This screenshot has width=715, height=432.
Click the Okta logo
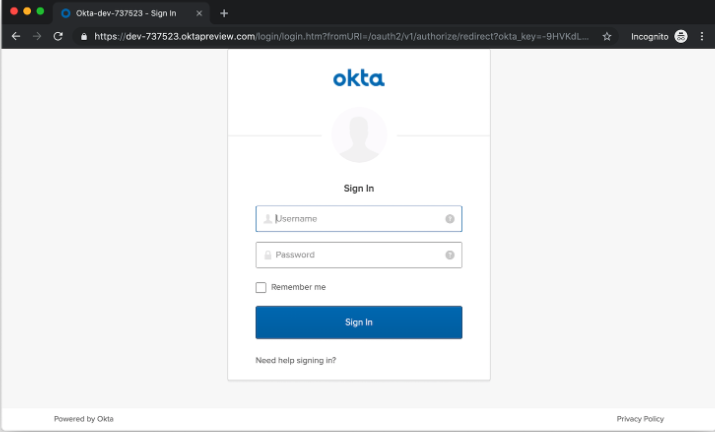[x=359, y=78]
